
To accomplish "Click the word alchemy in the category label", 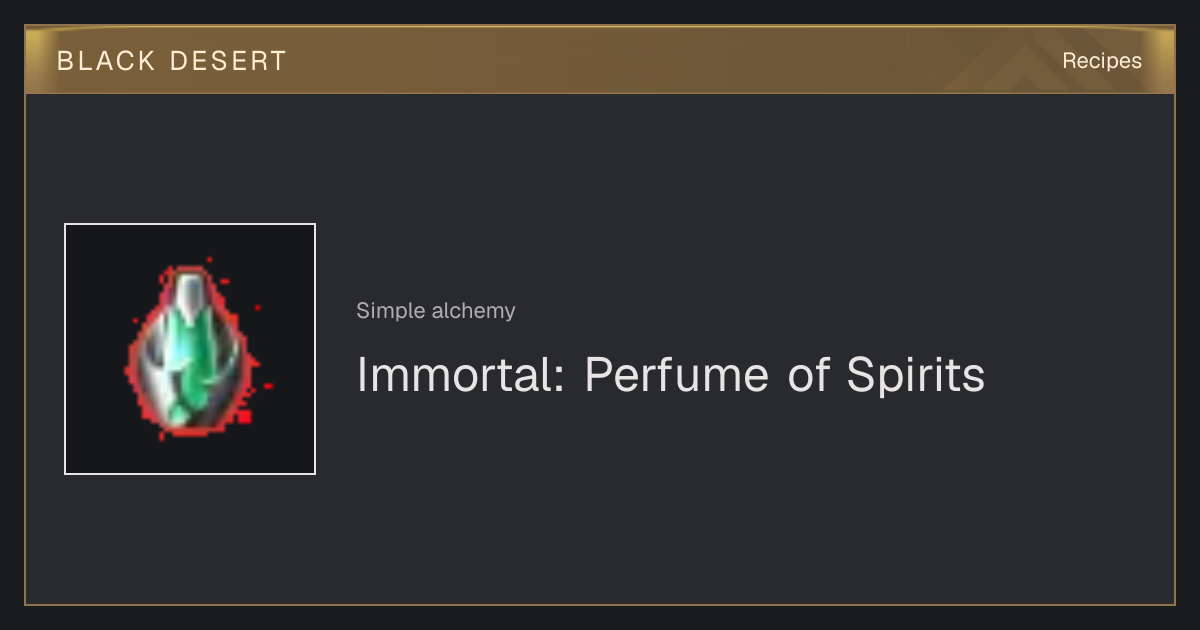I will click(474, 311).
